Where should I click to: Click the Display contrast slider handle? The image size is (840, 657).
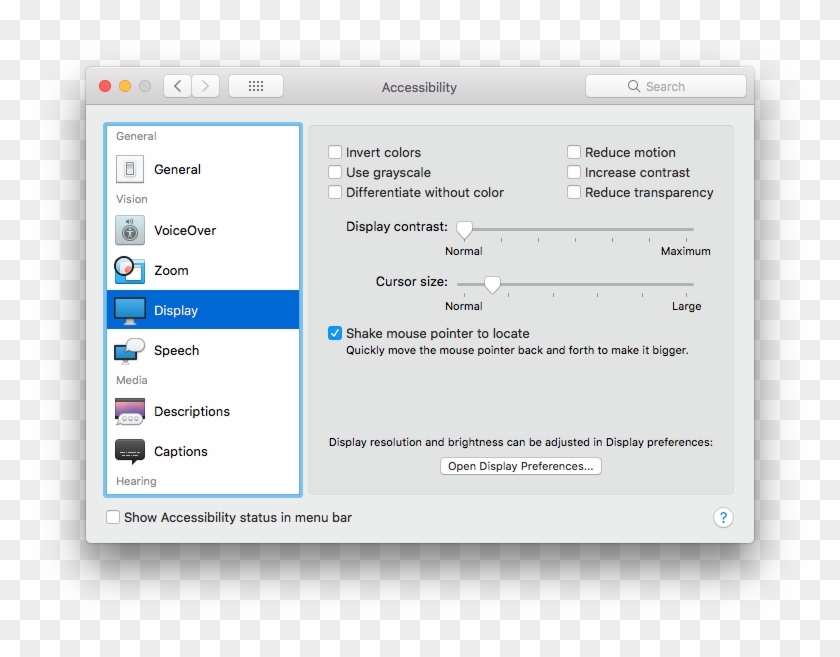(x=463, y=230)
